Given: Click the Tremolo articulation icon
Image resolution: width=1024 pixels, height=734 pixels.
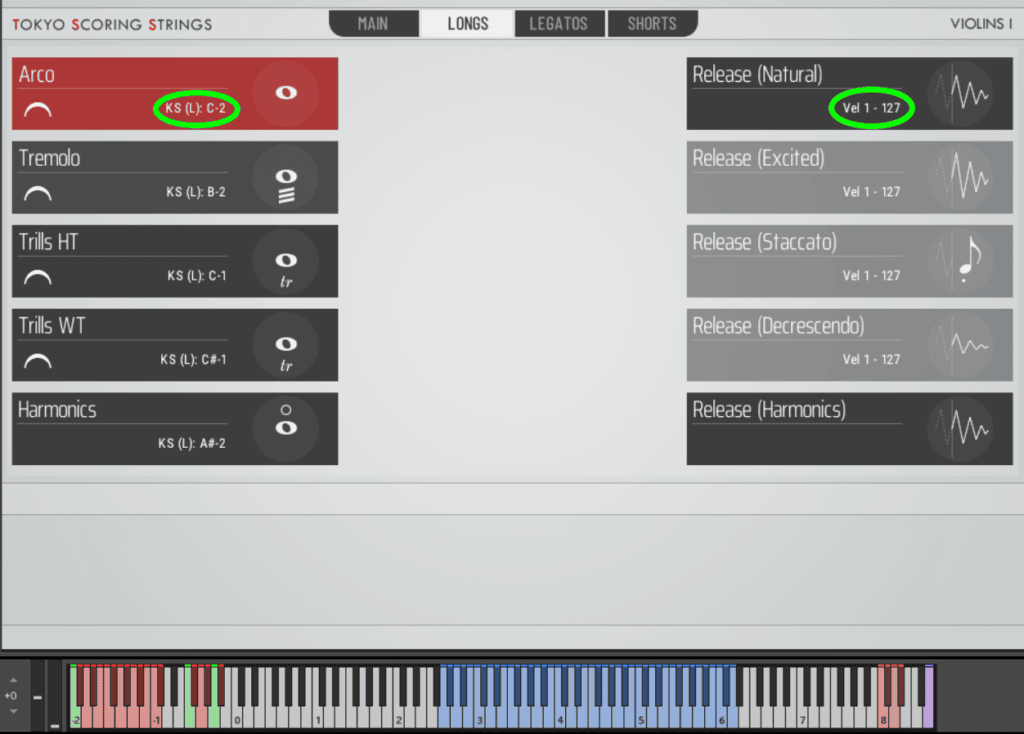Looking at the screenshot, I should [x=286, y=178].
